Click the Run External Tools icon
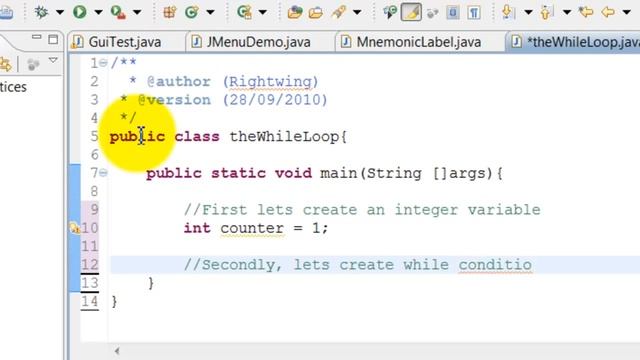The image size is (640, 360). (118, 12)
